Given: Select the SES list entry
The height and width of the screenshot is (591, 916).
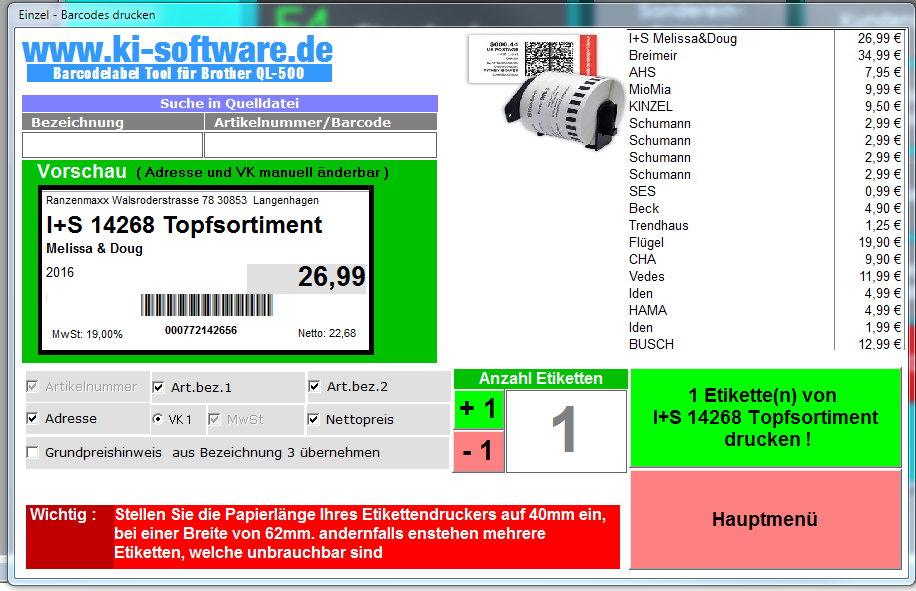Looking at the screenshot, I should [x=765, y=192].
